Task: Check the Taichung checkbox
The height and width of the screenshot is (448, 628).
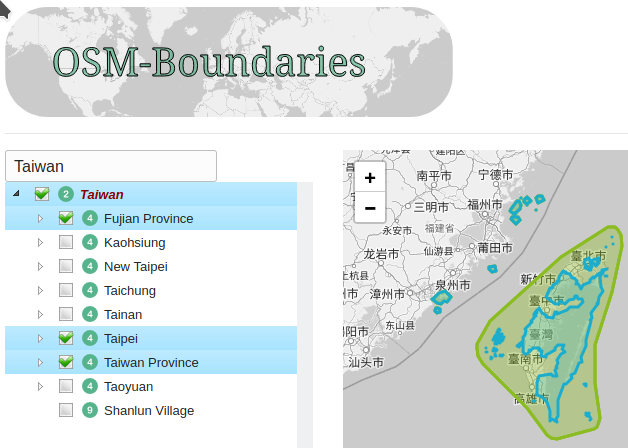Action: (x=66, y=290)
